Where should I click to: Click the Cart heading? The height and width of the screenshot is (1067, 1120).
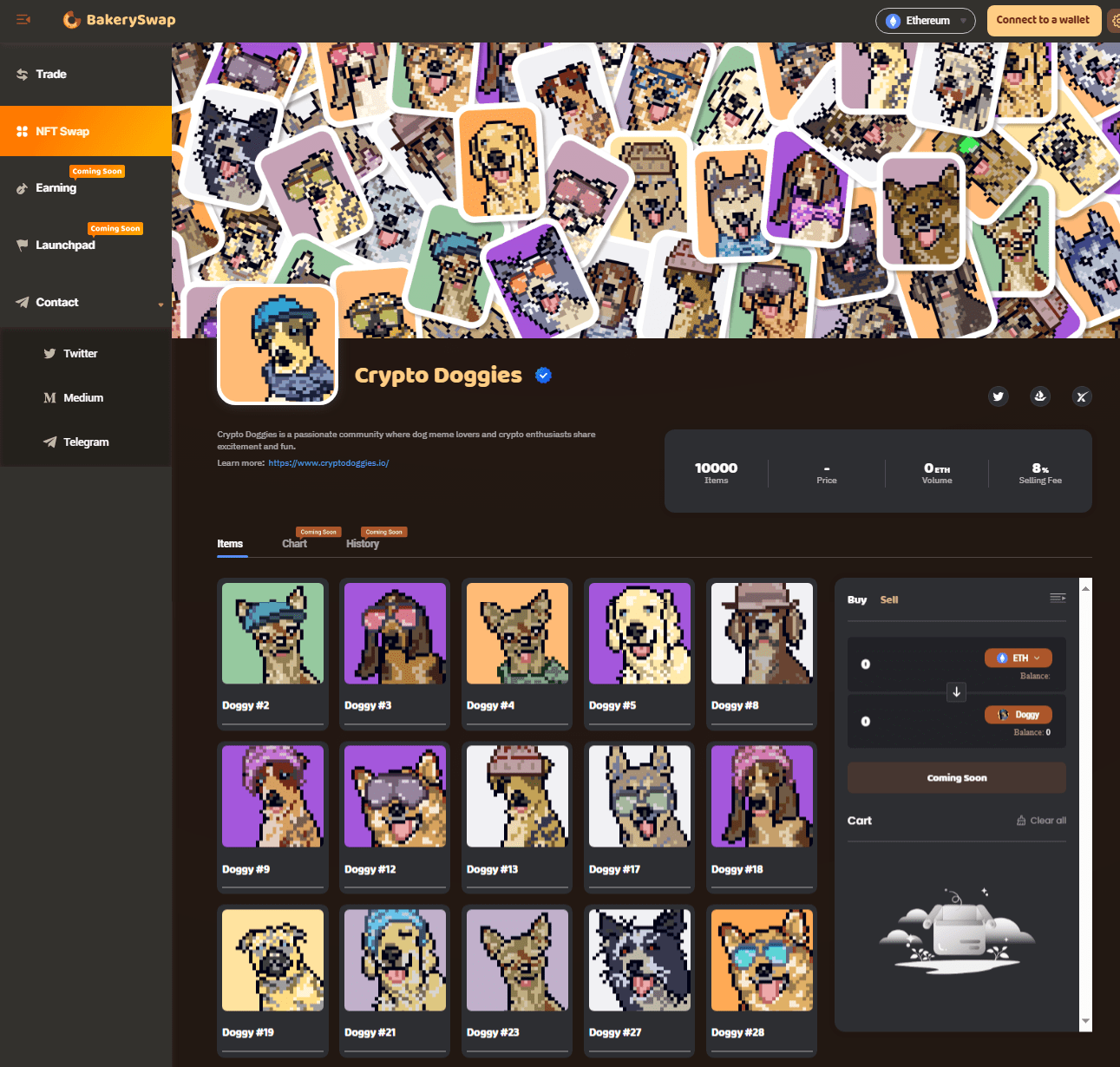coord(860,820)
